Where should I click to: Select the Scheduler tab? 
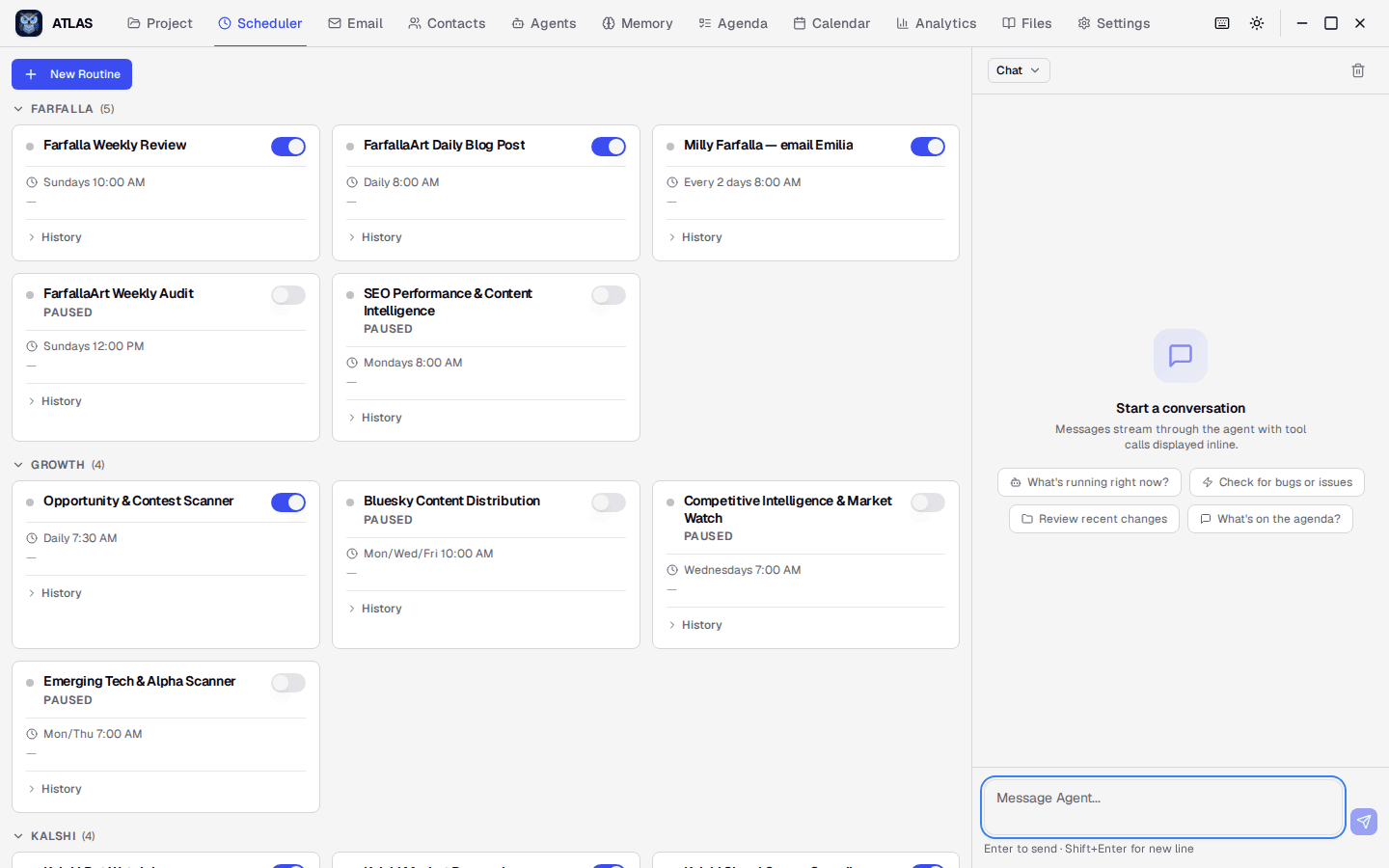point(260,23)
